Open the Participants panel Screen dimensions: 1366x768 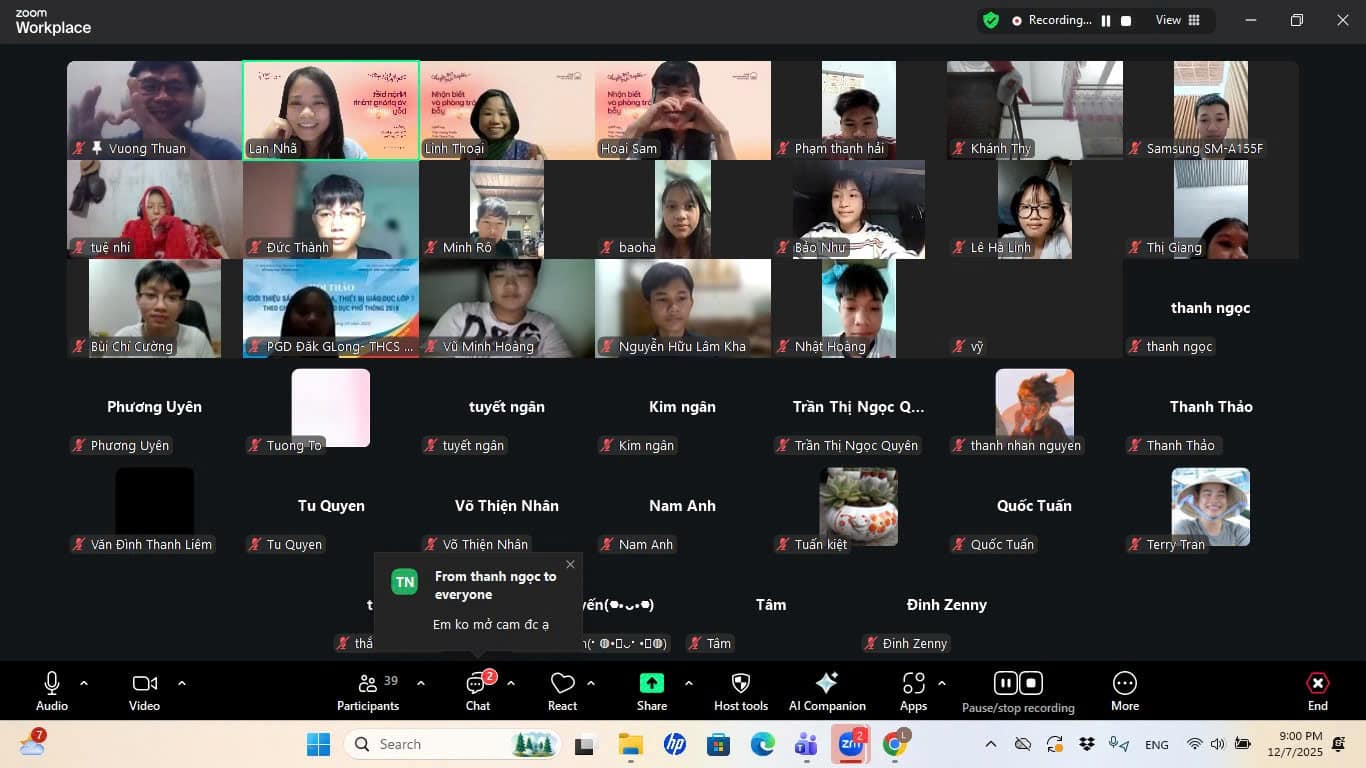(368, 690)
